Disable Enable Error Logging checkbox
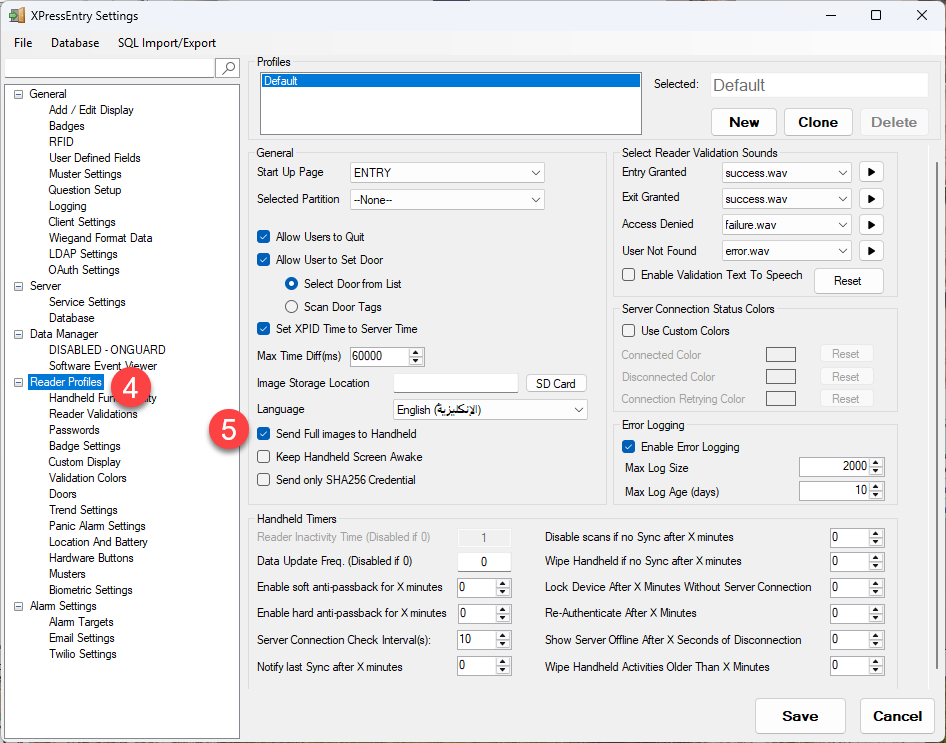 click(x=629, y=446)
